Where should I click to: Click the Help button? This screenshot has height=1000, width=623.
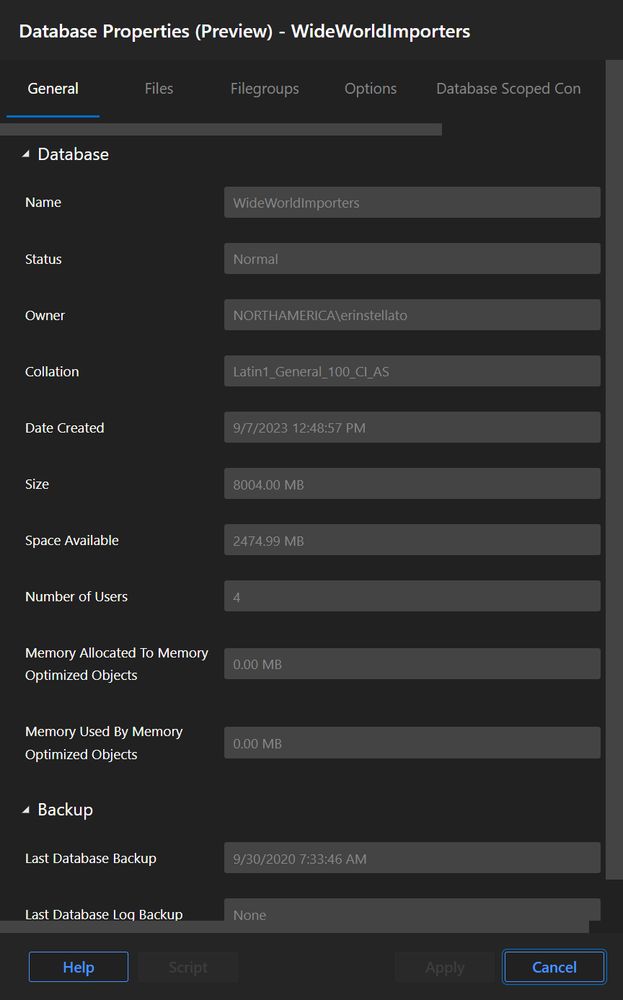click(x=78, y=967)
